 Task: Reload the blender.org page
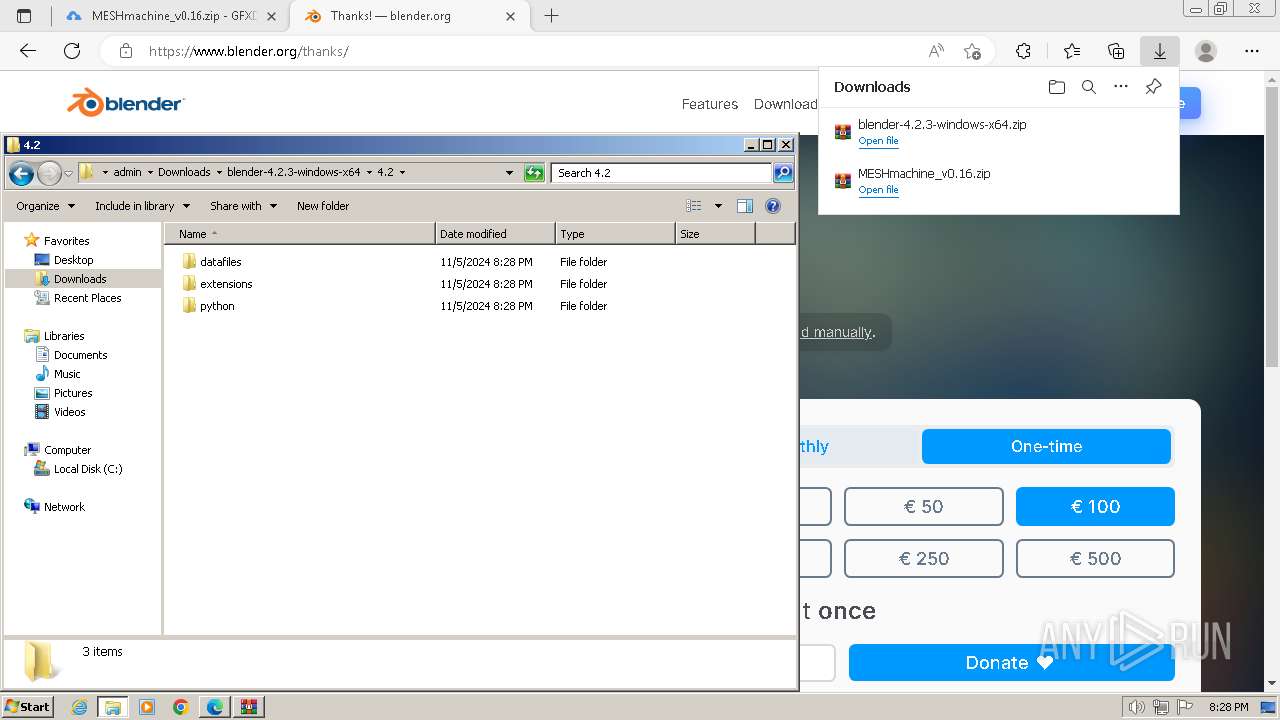coord(72,51)
